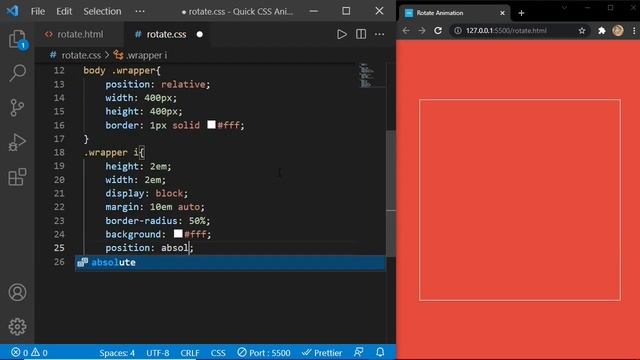Split the editor to the right
This screenshot has height=360, width=640.
pyautogui.click(x=361, y=34)
